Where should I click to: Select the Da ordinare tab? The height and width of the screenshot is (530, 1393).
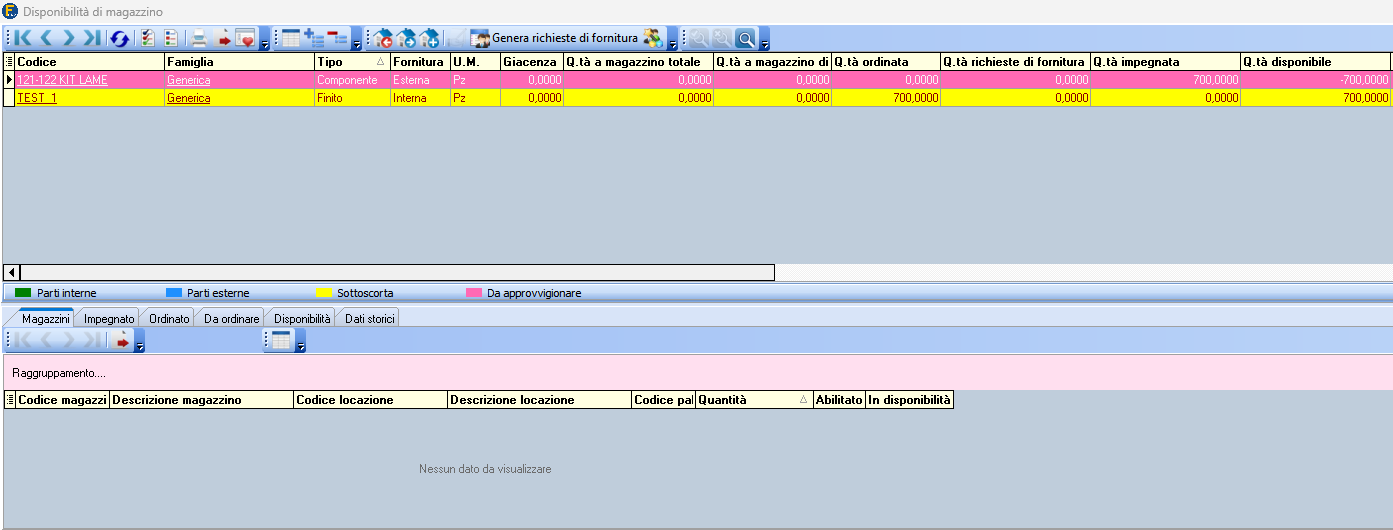(231, 318)
